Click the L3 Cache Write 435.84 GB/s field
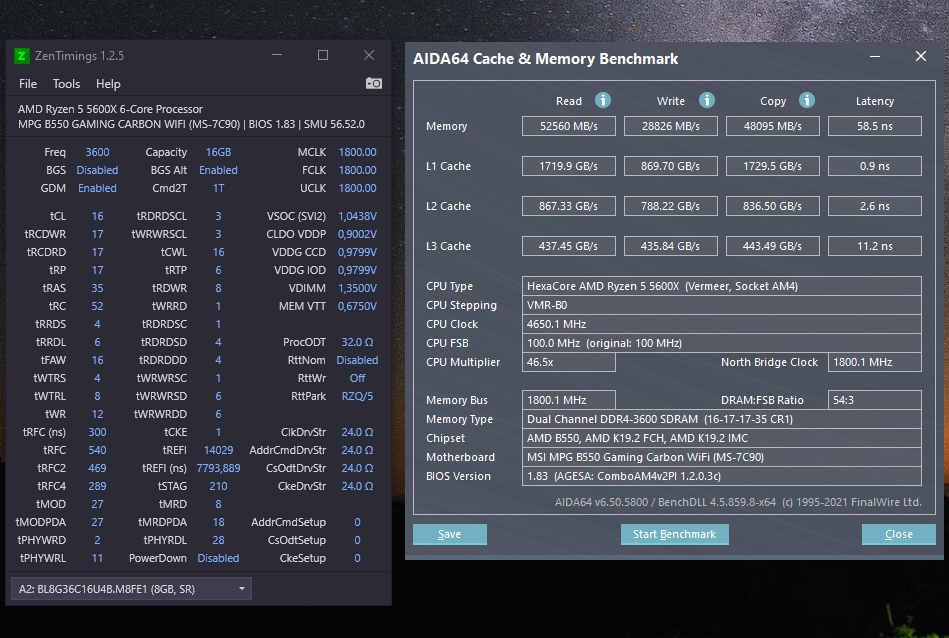This screenshot has width=949, height=638. click(671, 246)
